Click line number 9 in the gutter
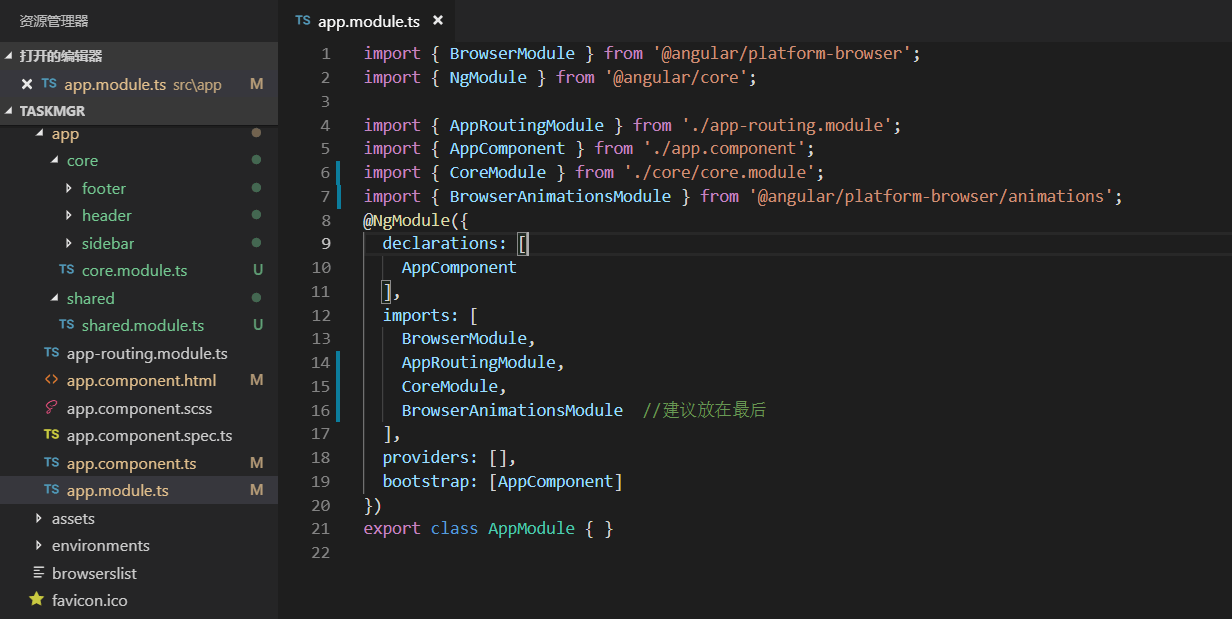The height and width of the screenshot is (619, 1232). click(x=320, y=243)
